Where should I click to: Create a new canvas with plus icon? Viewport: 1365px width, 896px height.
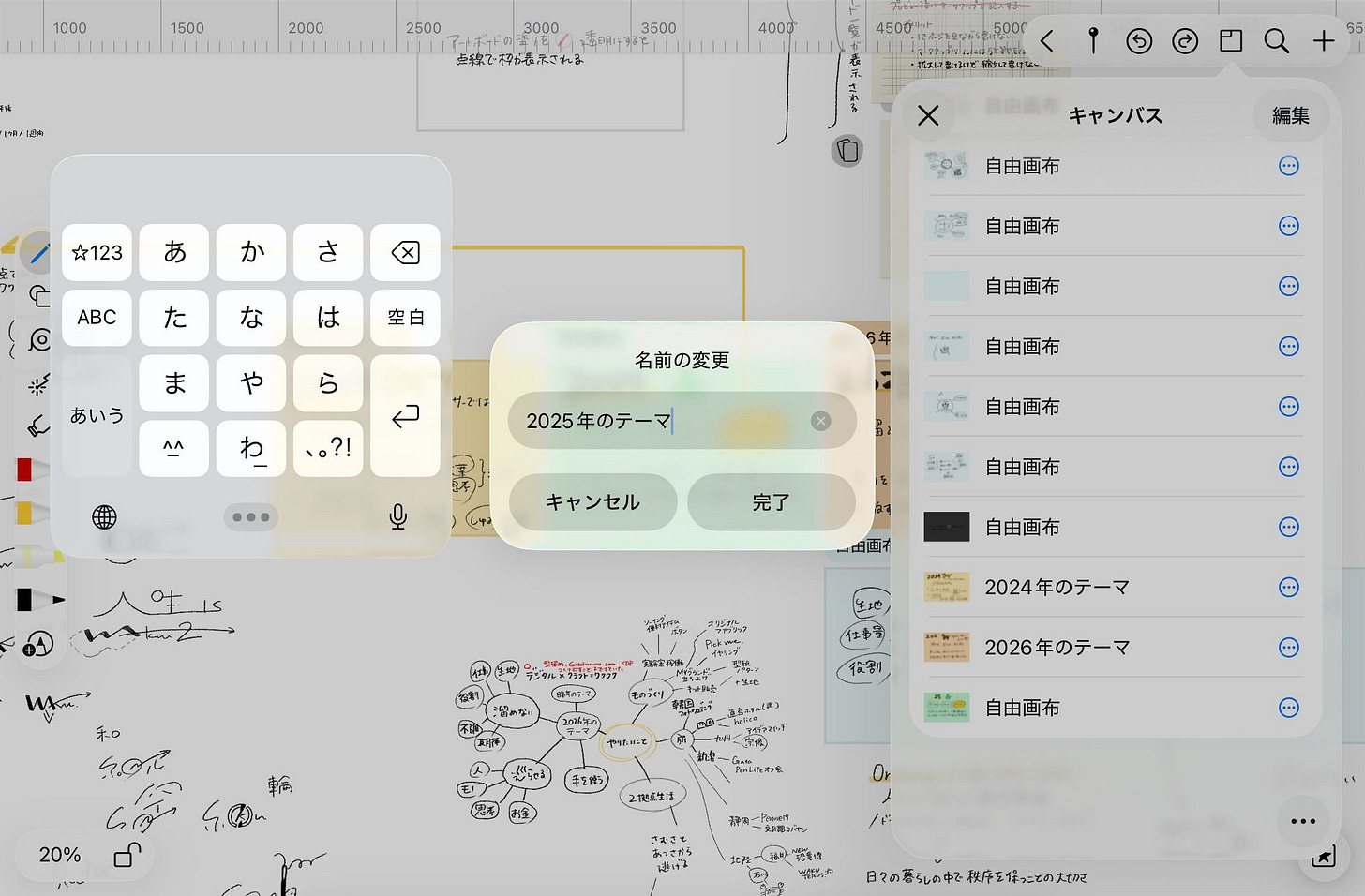click(x=1323, y=41)
